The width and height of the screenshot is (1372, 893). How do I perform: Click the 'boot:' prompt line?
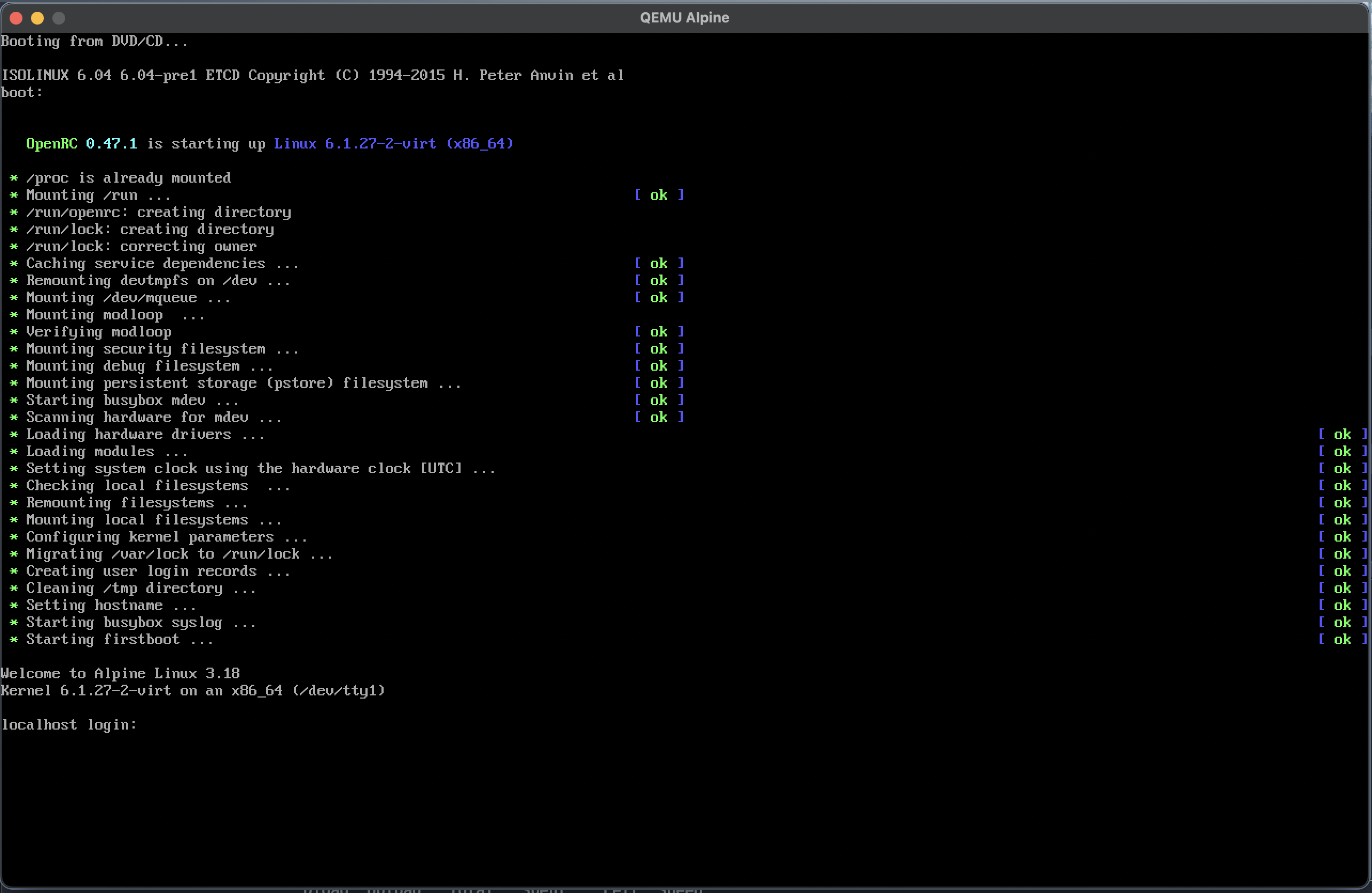pos(22,93)
